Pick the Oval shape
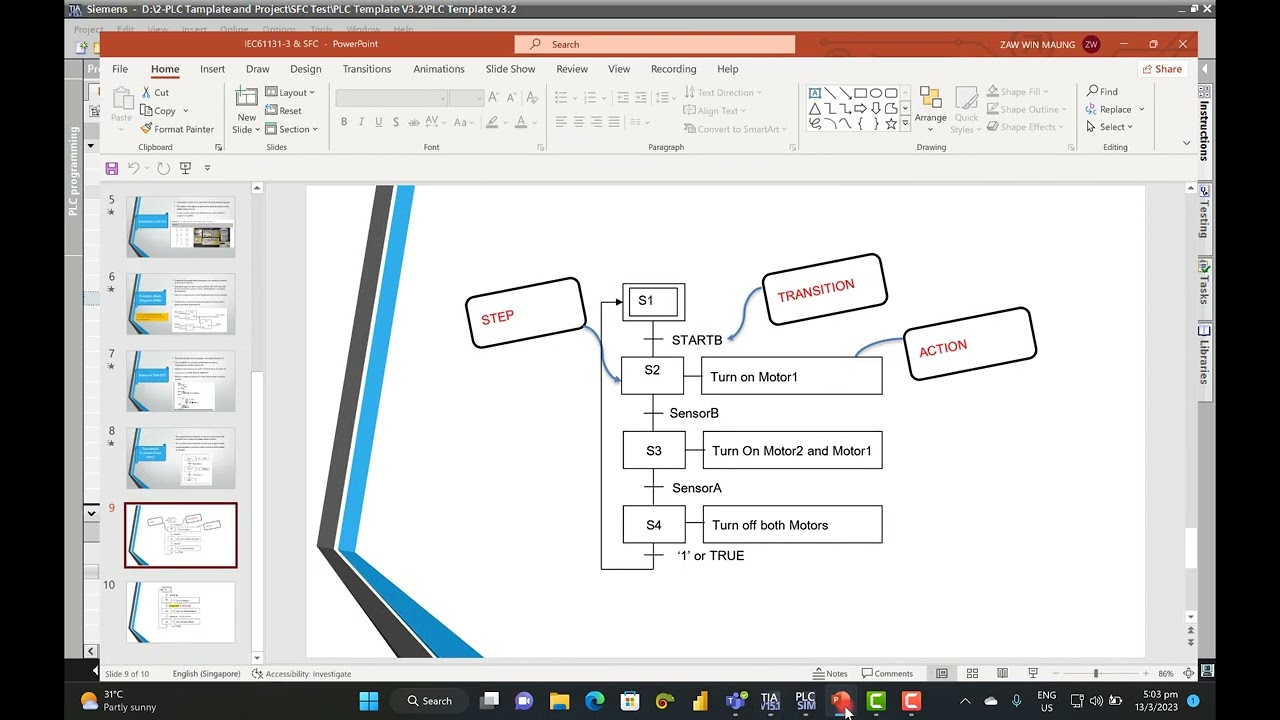This screenshot has height=720, width=1280. pyautogui.click(x=875, y=93)
